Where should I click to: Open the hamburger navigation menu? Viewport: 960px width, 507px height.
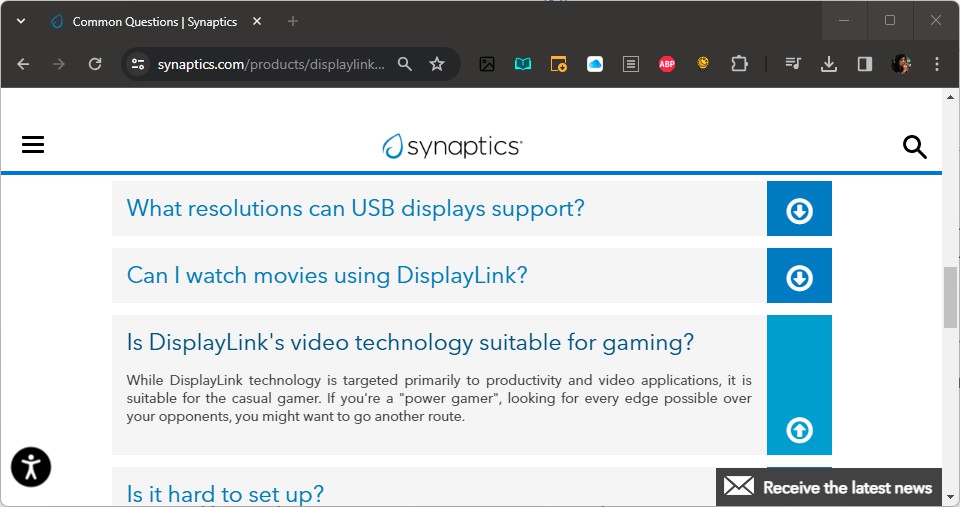click(x=33, y=145)
